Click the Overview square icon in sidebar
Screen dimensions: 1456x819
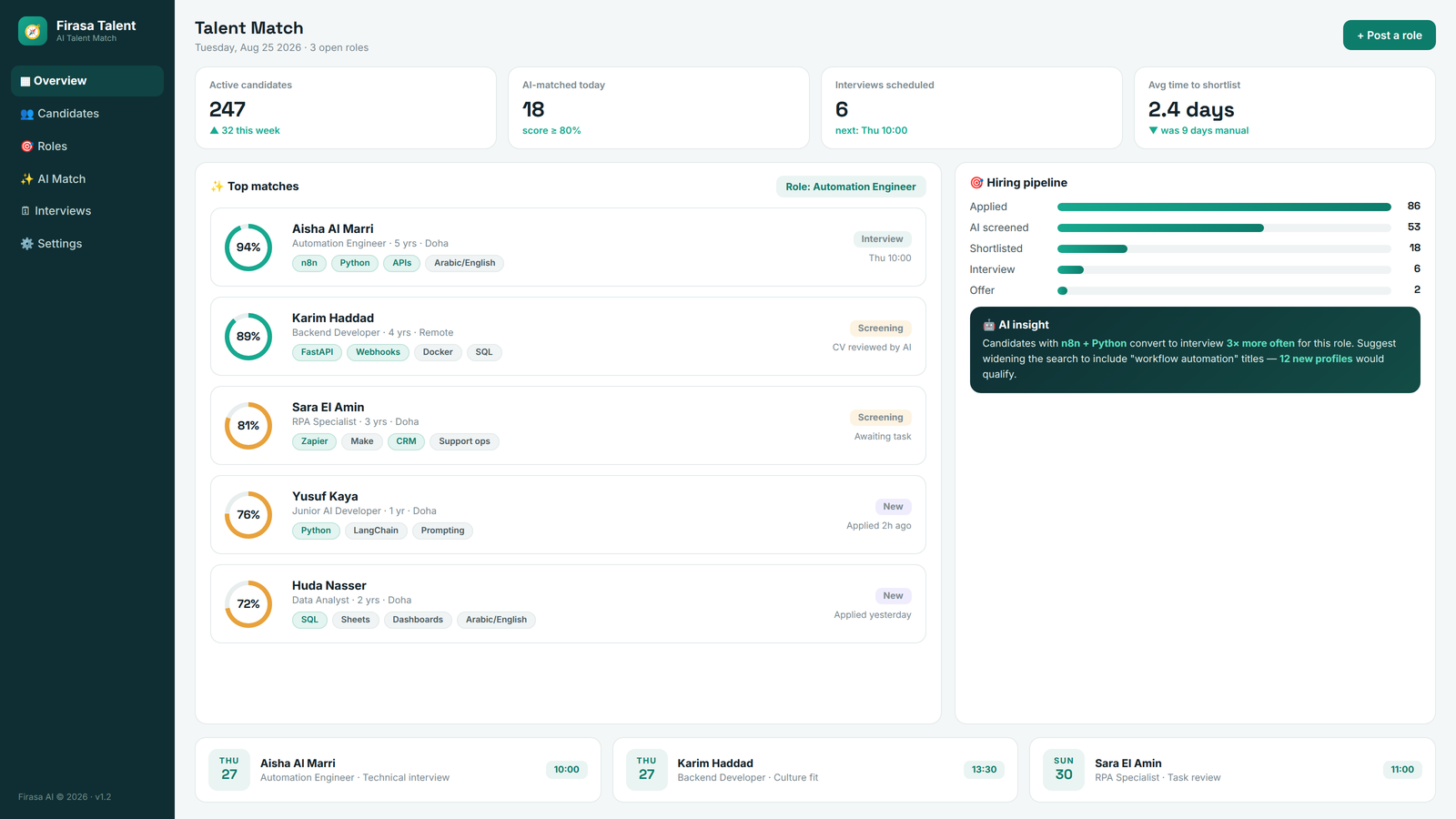click(x=25, y=81)
